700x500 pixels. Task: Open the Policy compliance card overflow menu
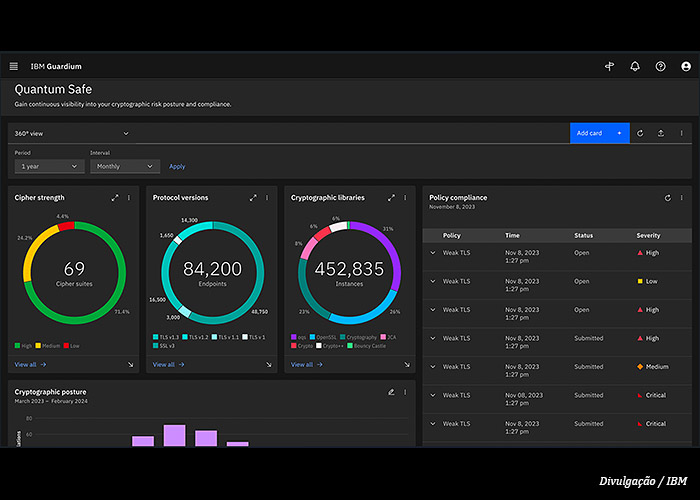pos(681,198)
